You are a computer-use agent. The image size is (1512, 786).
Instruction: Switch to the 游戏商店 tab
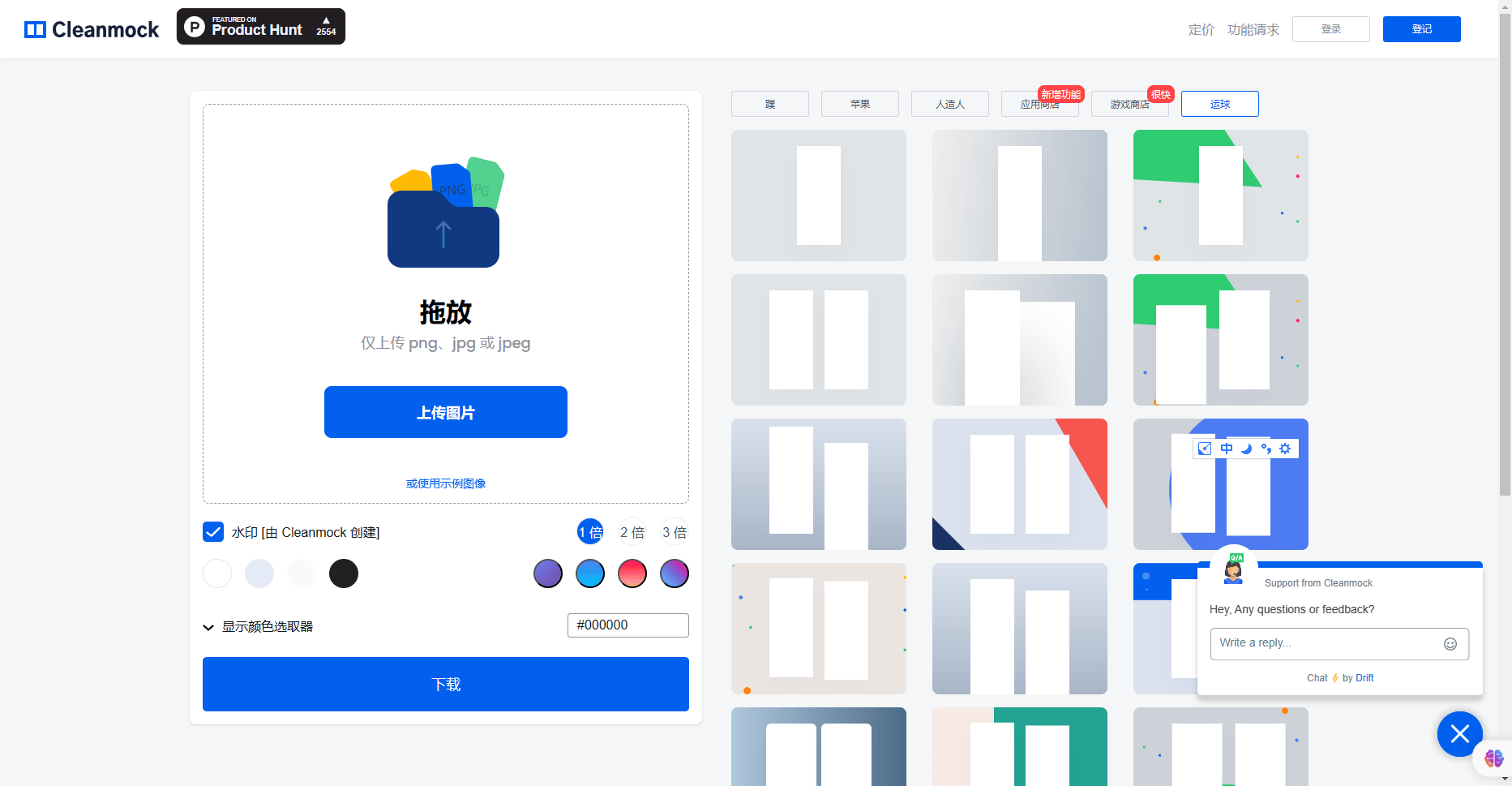point(1129,105)
